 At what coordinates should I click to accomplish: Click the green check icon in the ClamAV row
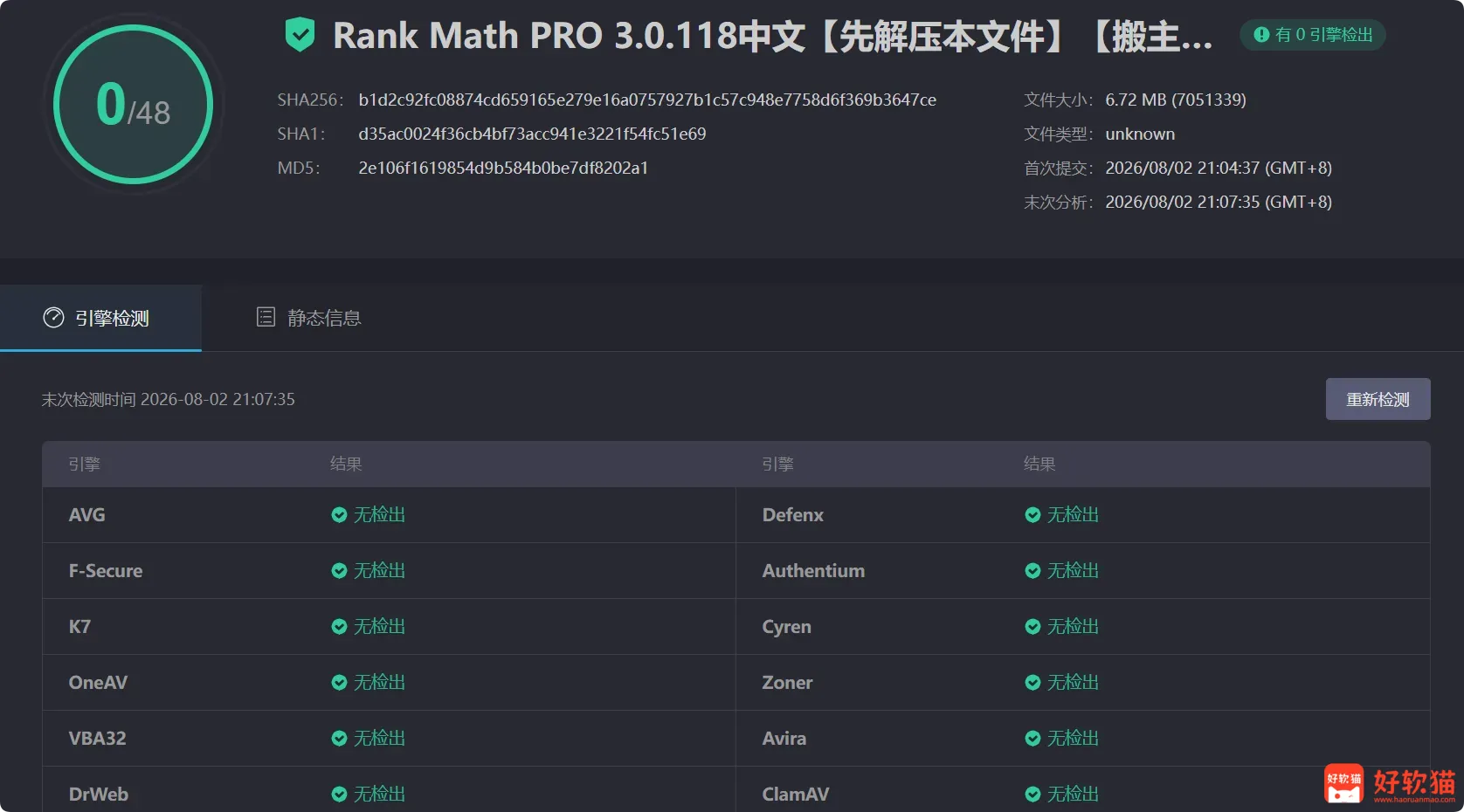point(1032,795)
